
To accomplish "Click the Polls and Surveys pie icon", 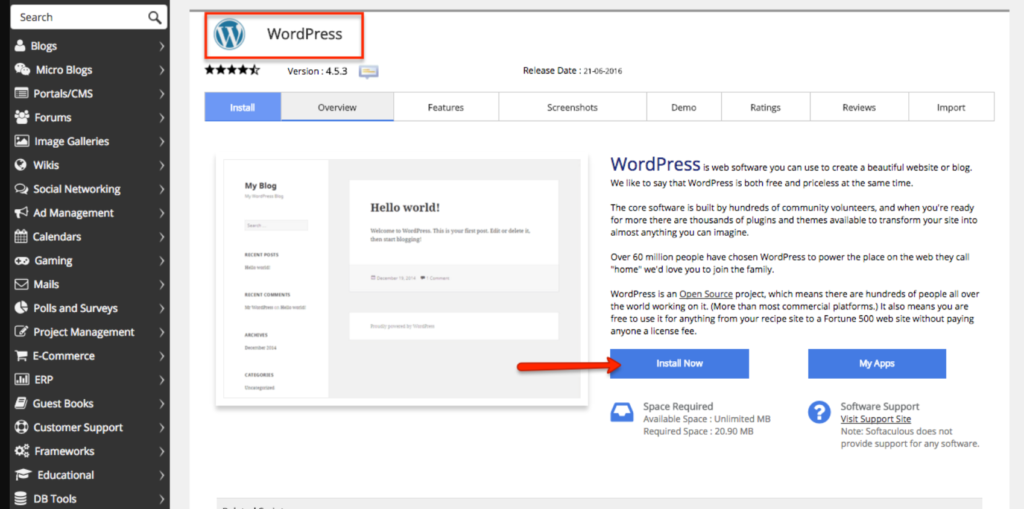I will pyautogui.click(x=21, y=308).
